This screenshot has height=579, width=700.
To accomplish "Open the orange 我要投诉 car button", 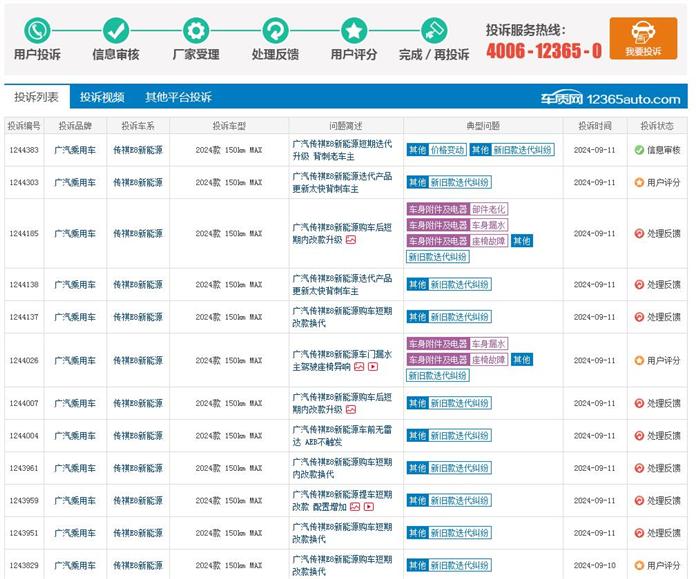I will [x=643, y=38].
